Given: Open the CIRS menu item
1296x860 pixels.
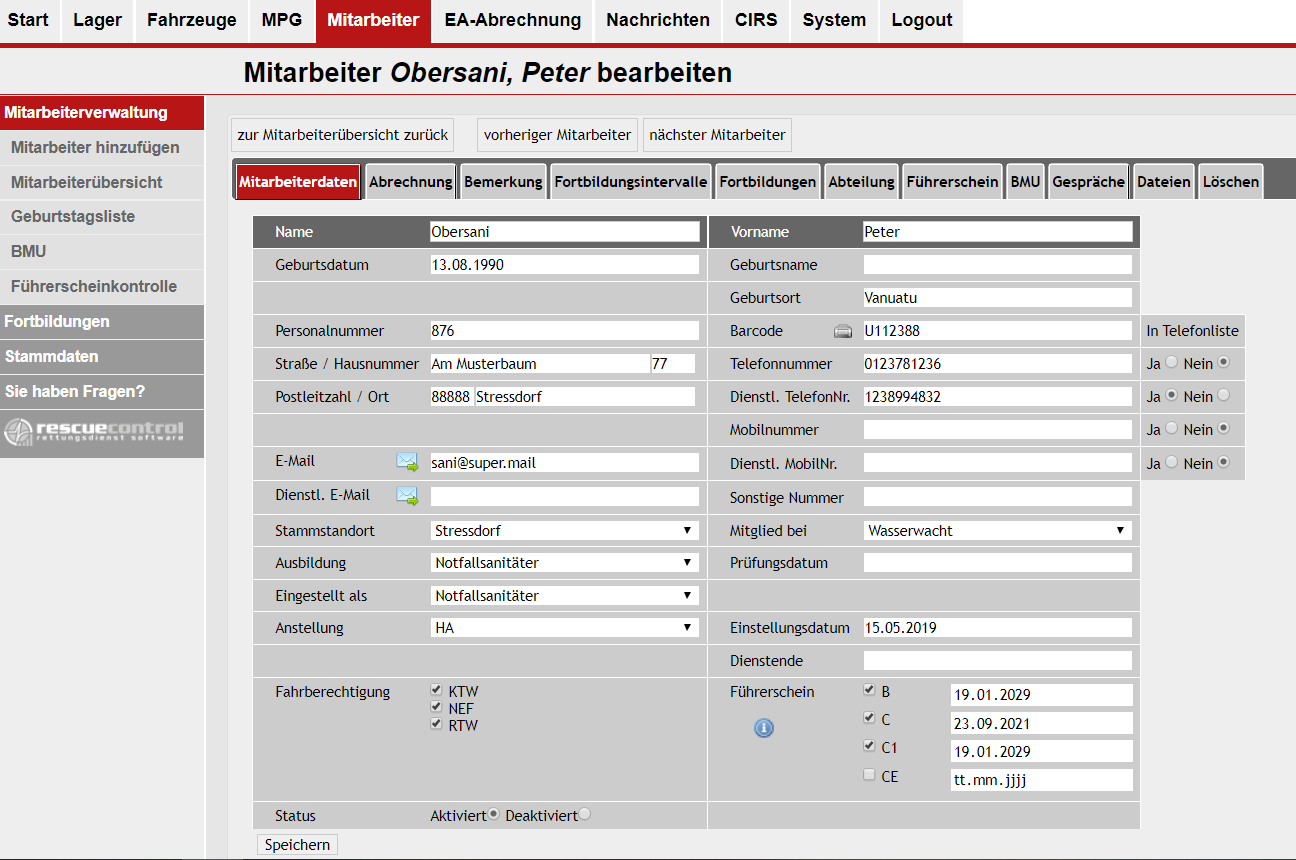Looking at the screenshot, I should coord(756,20).
